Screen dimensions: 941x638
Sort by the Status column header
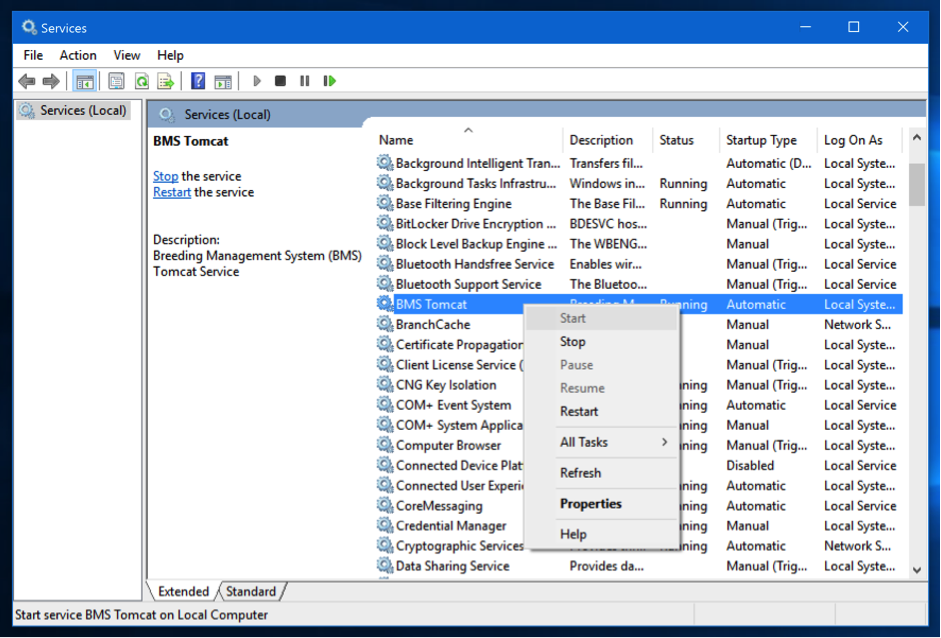pos(685,140)
